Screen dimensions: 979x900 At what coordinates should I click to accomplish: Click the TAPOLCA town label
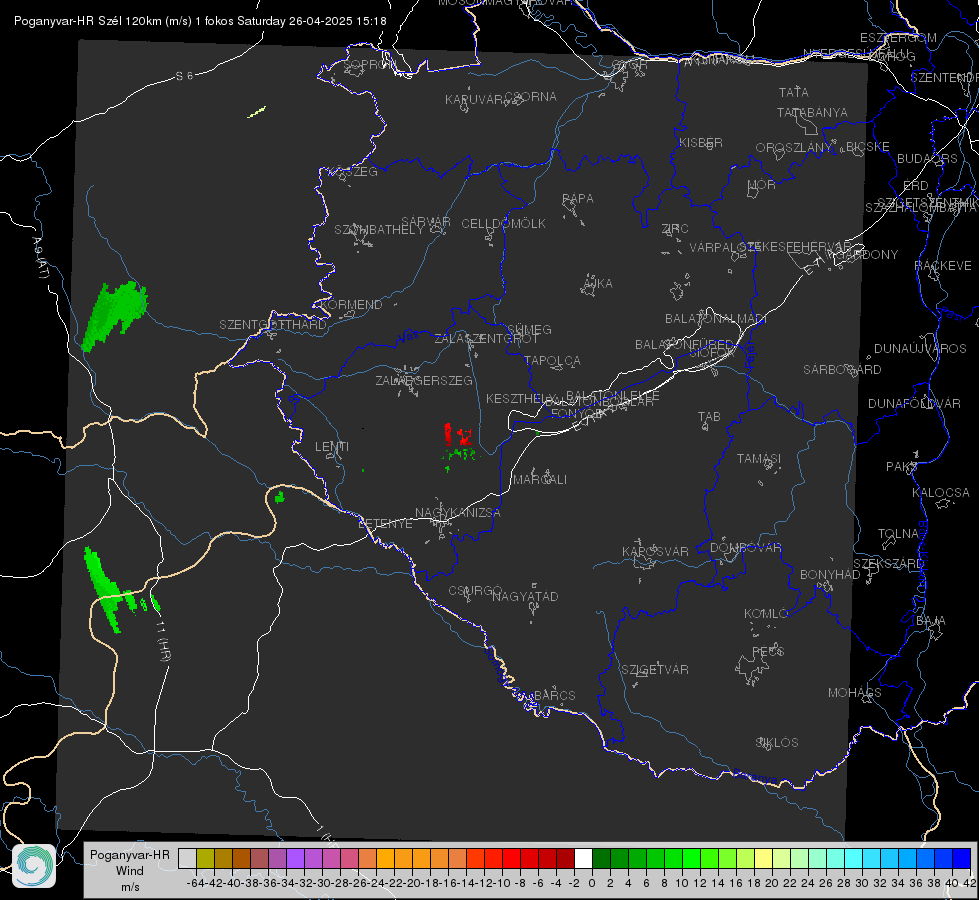pos(552,360)
